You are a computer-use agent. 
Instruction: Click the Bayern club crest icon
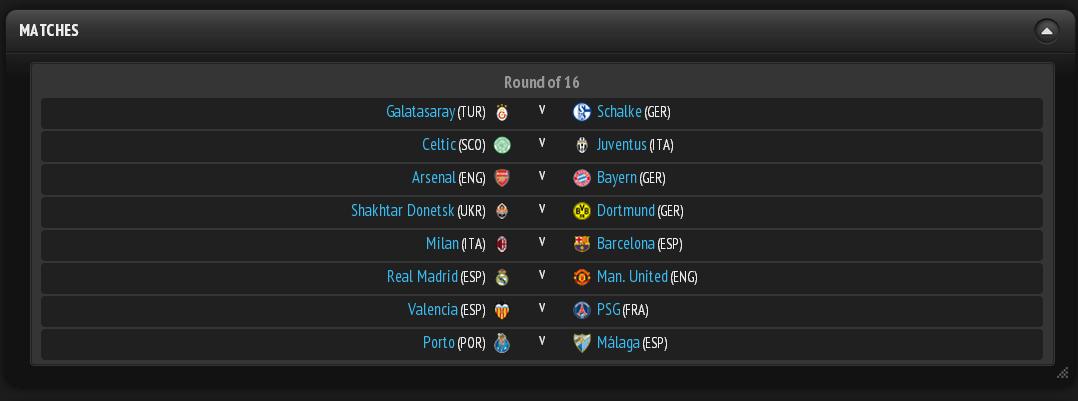pos(582,178)
